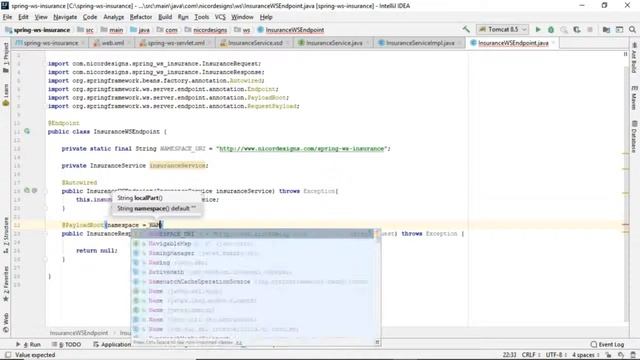Screen dimensions: 640x360
Task: Select NameMatchCacheOperationSource completion suggestion
Action: [x=253, y=282]
